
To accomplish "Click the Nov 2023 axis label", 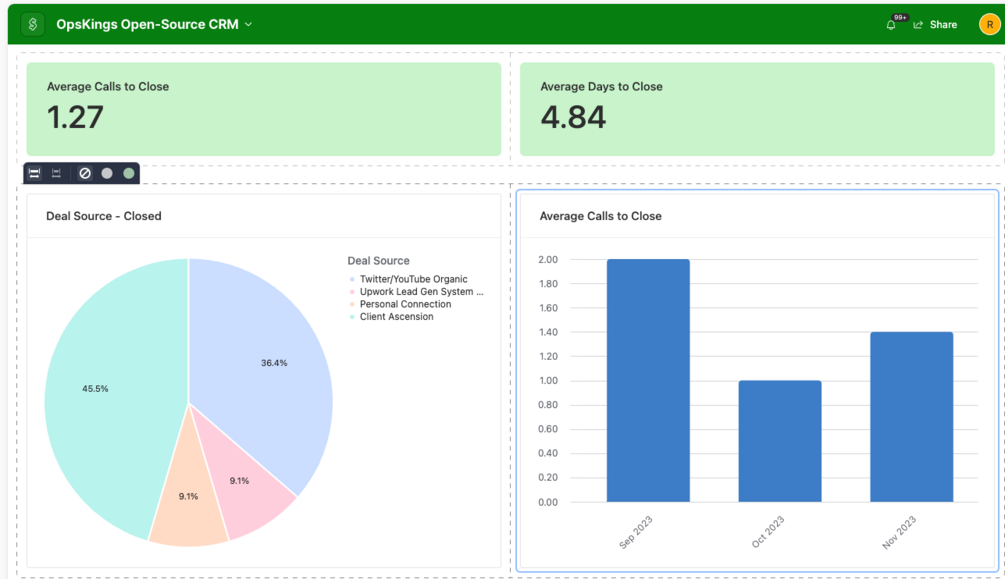I will coord(899,532).
